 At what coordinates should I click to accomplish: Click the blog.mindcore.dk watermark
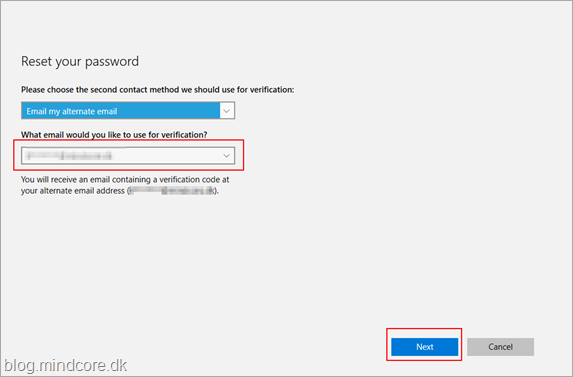tap(66, 365)
